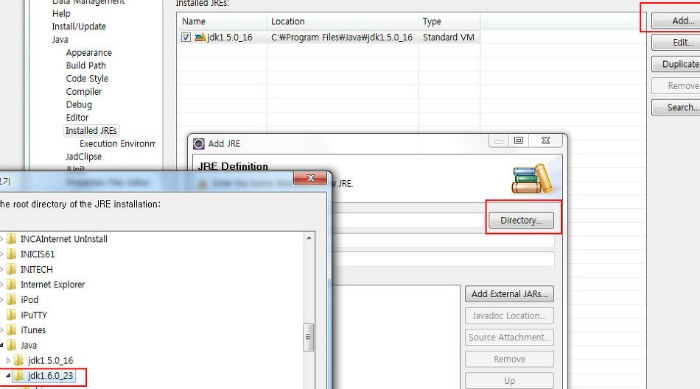Click the JRE library books icon
This screenshot has height=389, width=700.
click(532, 179)
